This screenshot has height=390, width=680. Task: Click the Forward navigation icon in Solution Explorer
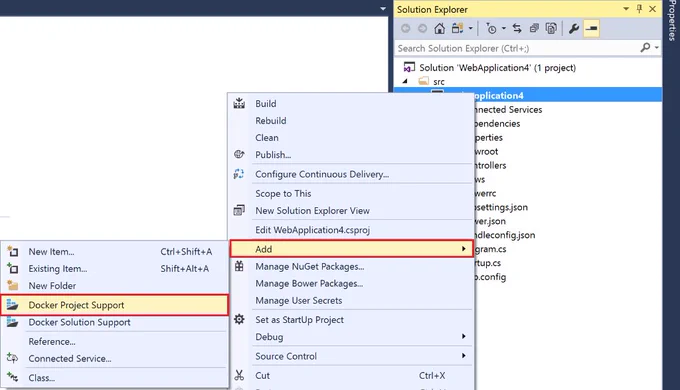click(x=422, y=29)
